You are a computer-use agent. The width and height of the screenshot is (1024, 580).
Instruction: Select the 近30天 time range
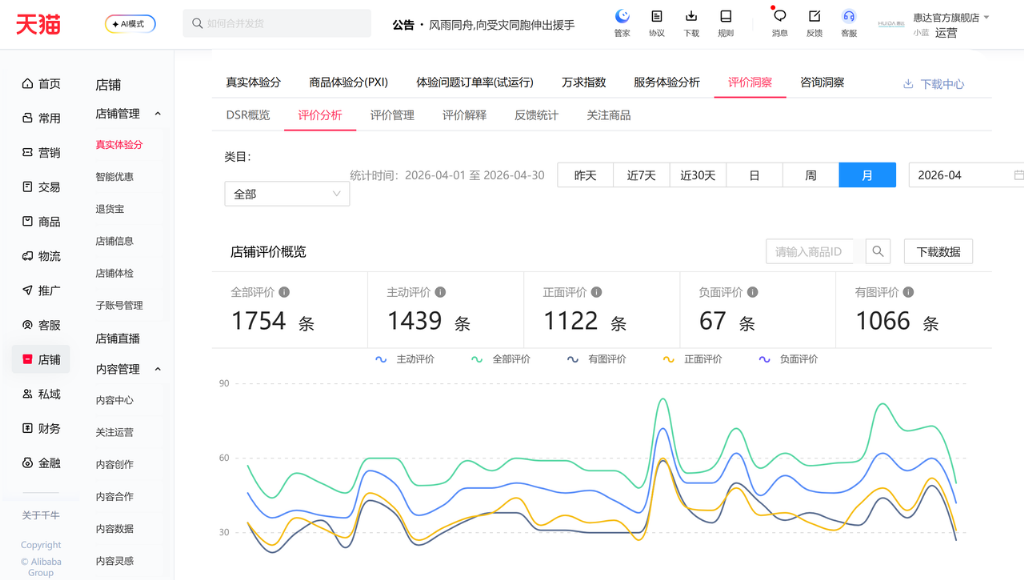tap(697, 175)
